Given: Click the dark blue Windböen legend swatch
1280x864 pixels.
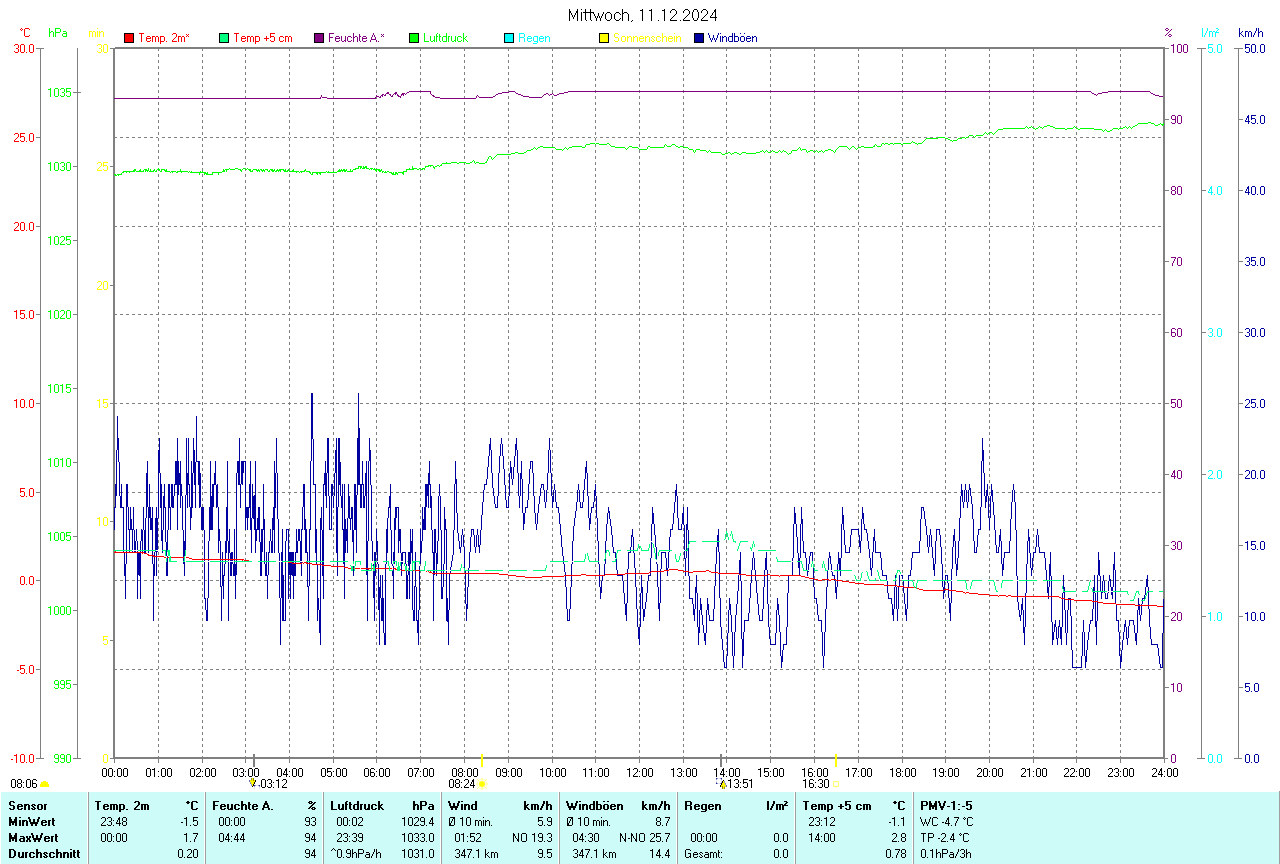Looking at the screenshot, I should click(x=699, y=38).
